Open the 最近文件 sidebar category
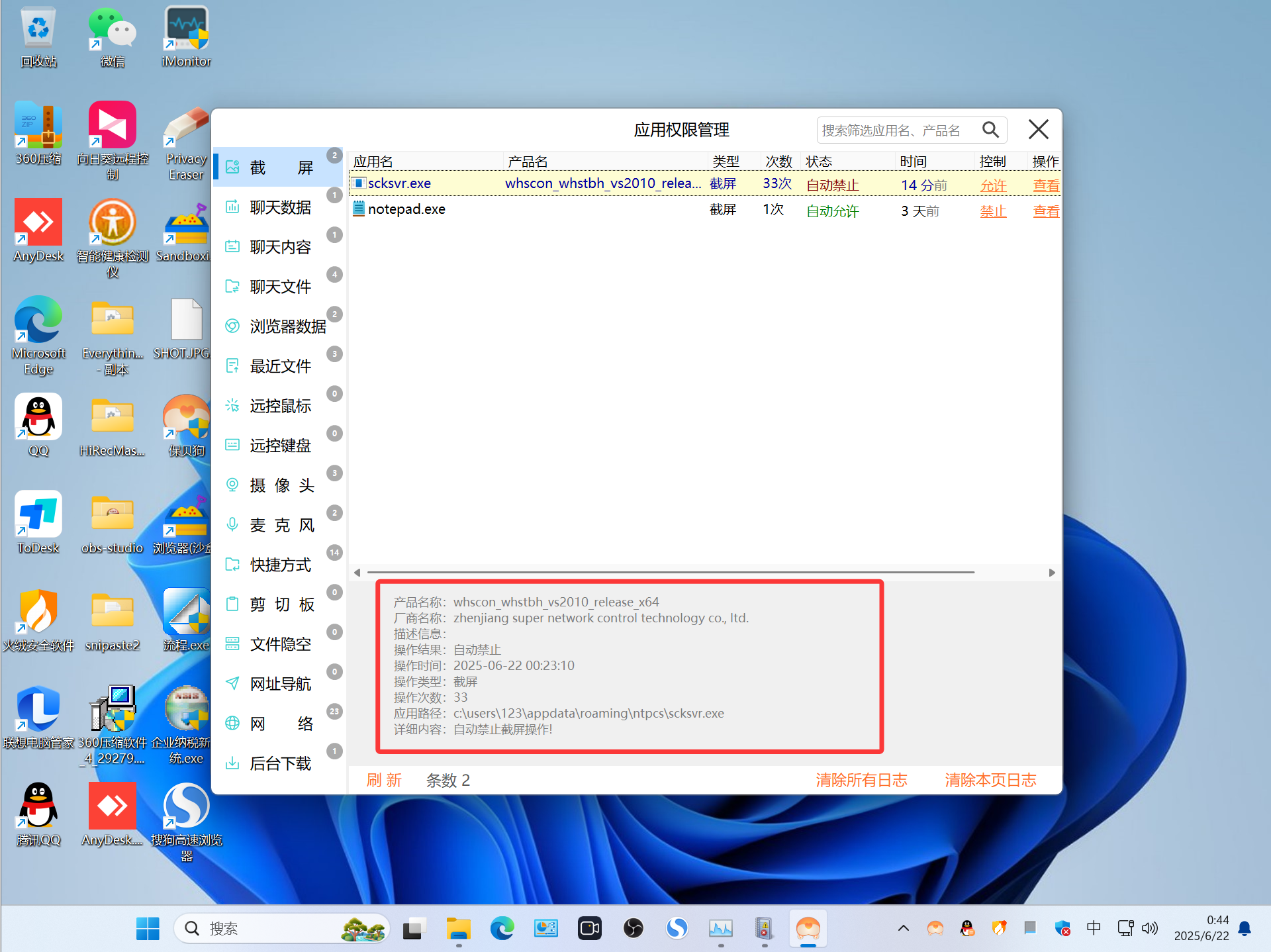 [278, 366]
